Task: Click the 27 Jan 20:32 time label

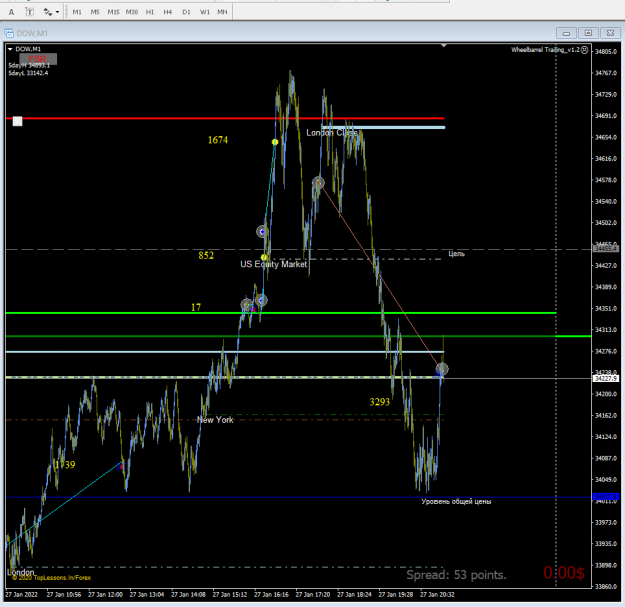Action: tap(437, 594)
